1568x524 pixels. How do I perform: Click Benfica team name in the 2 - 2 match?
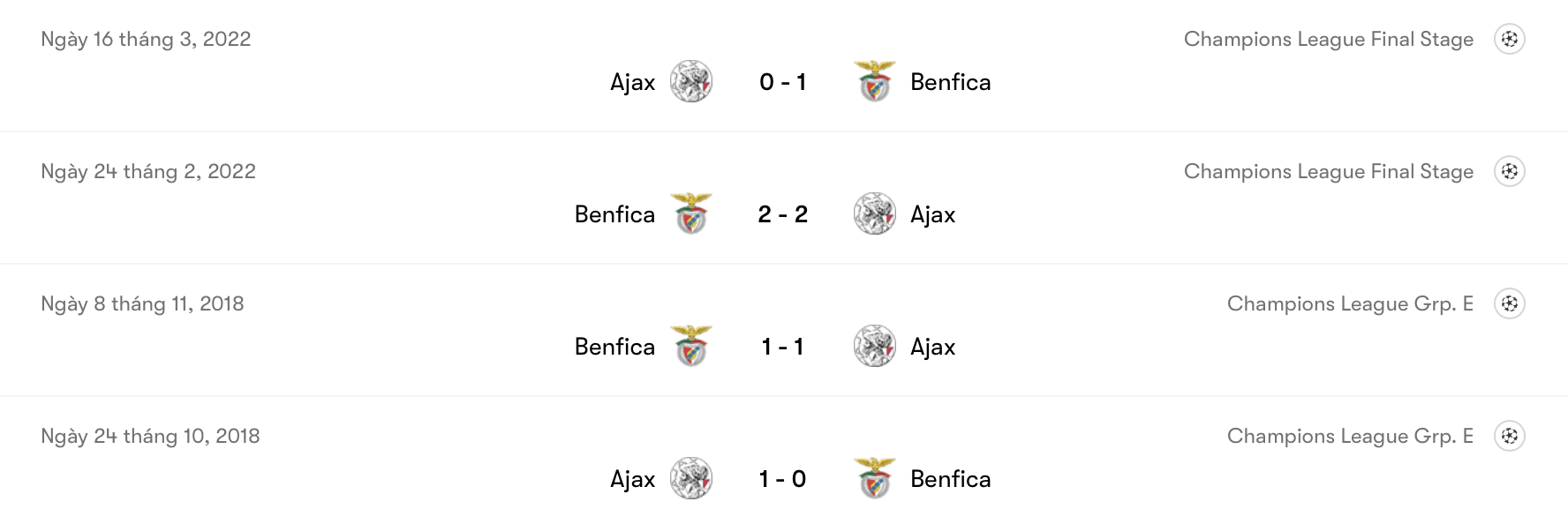[x=615, y=213]
